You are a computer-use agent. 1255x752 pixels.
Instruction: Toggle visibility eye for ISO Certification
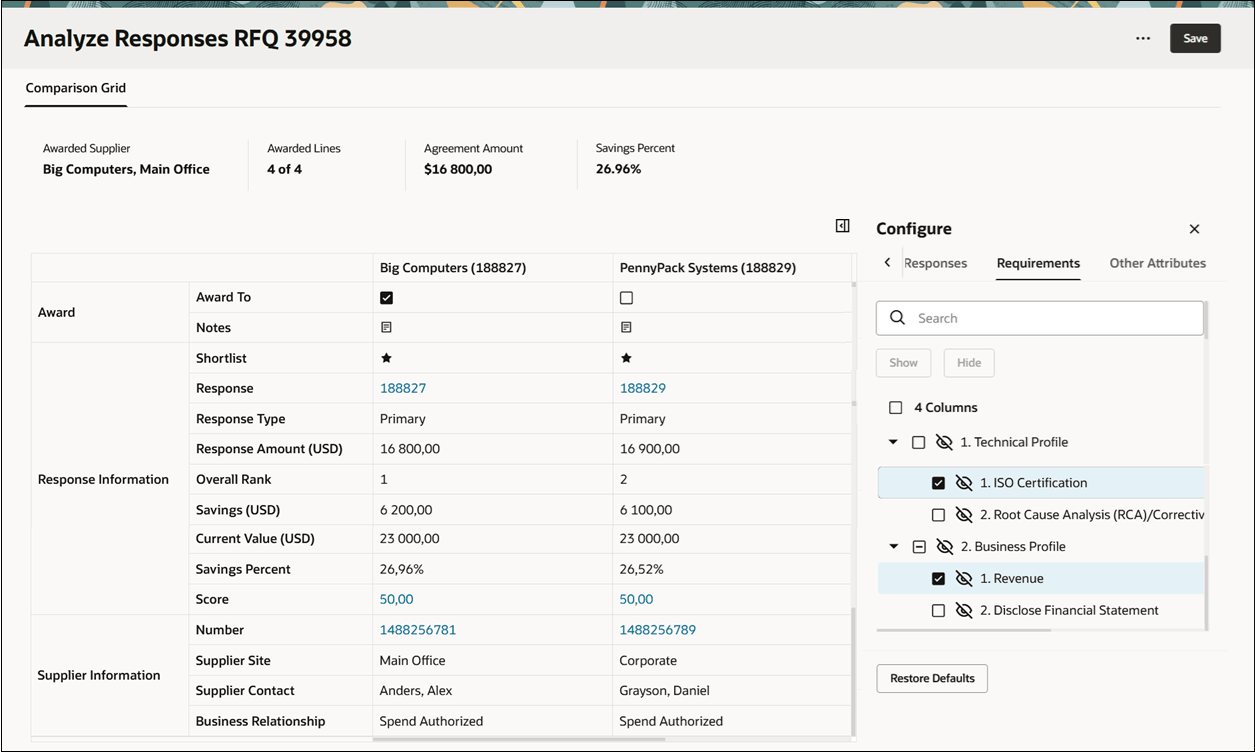tap(964, 483)
